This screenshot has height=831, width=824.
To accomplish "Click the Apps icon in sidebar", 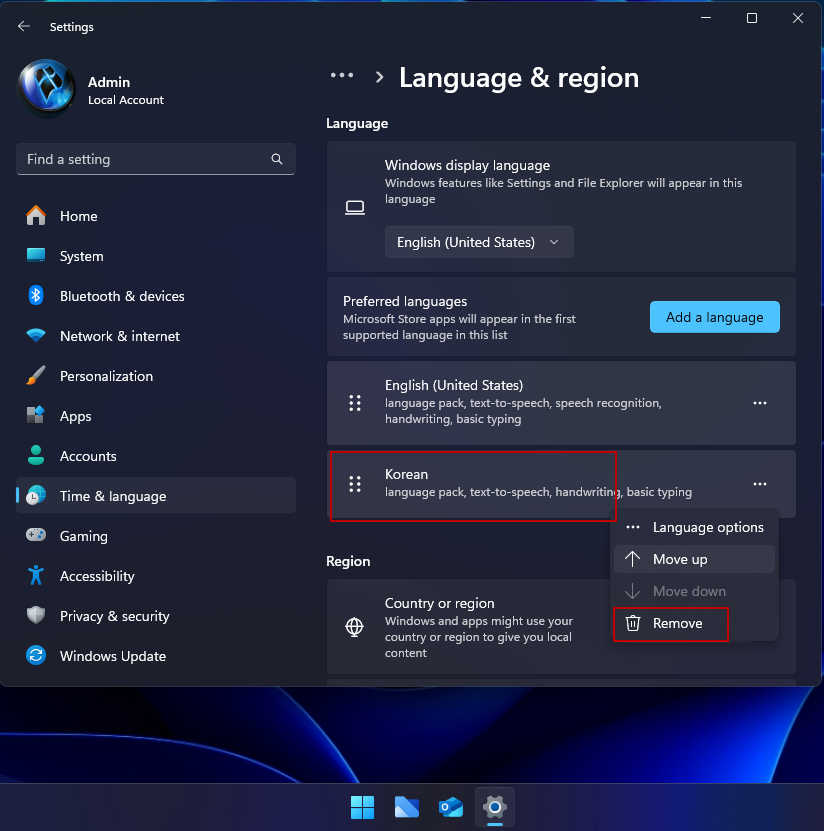I will click(x=36, y=416).
